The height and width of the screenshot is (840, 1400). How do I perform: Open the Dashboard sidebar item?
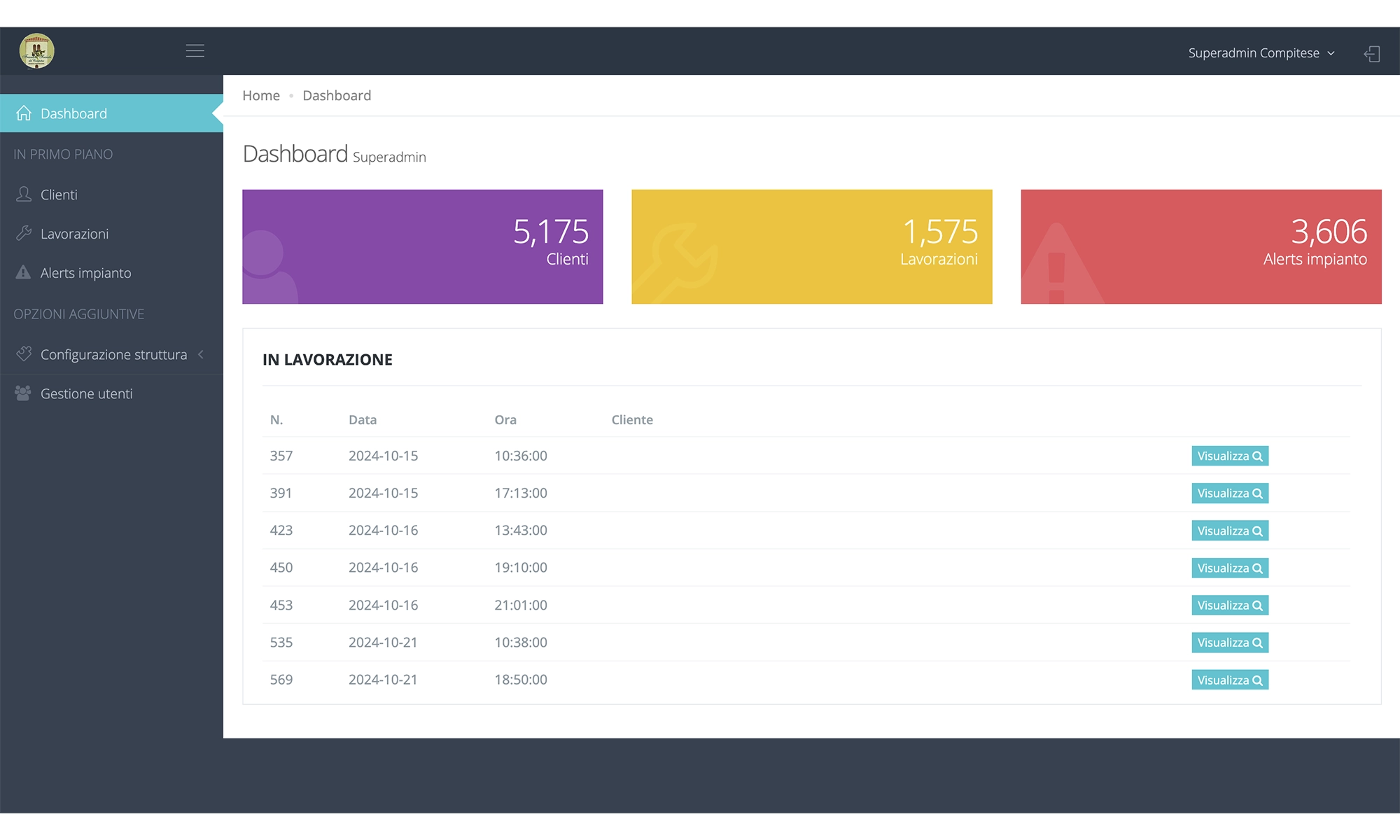pyautogui.click(x=111, y=113)
